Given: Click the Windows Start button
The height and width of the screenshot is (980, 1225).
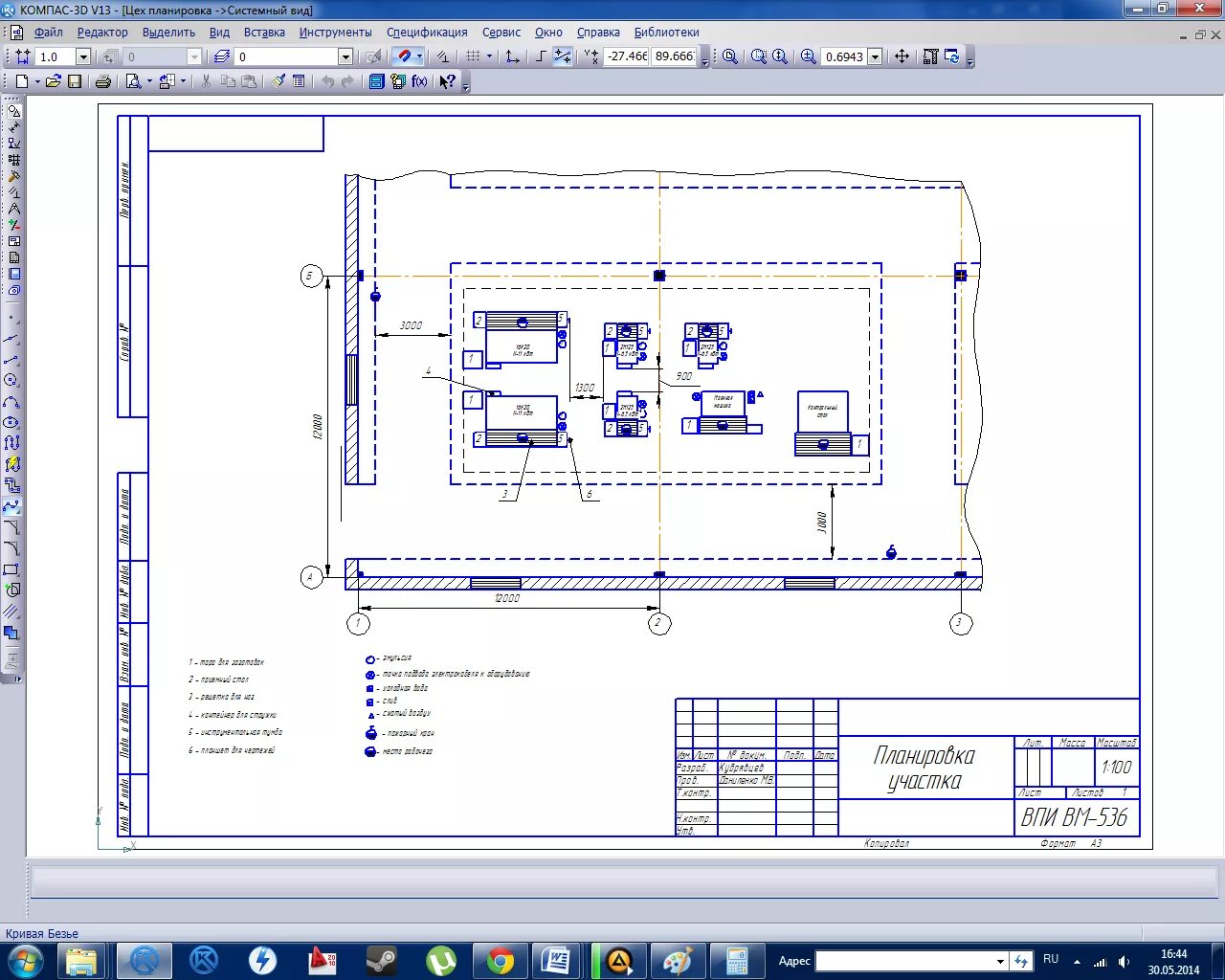Looking at the screenshot, I should pyautogui.click(x=25, y=960).
